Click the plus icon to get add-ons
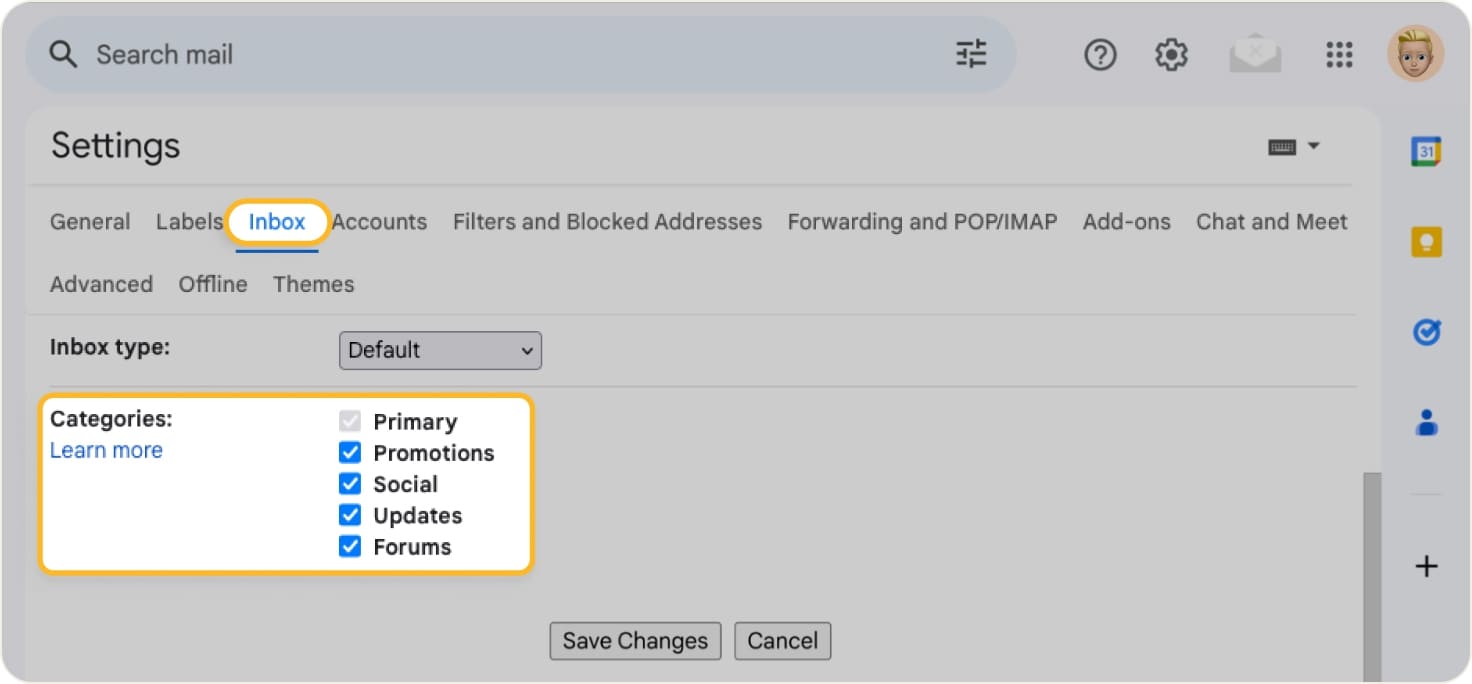The width and height of the screenshot is (1472, 684). click(1426, 567)
